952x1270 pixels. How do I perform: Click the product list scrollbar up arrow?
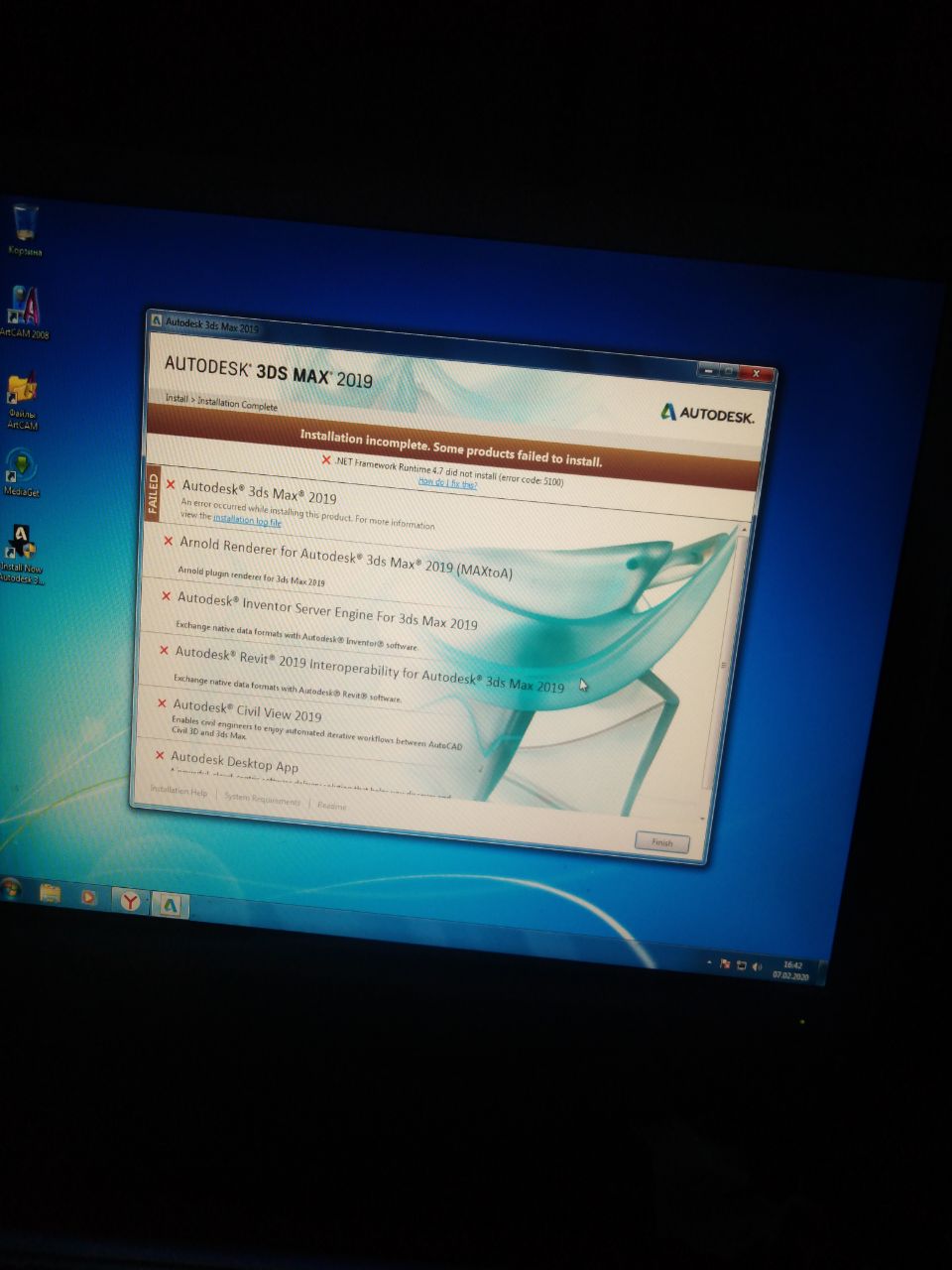click(743, 530)
